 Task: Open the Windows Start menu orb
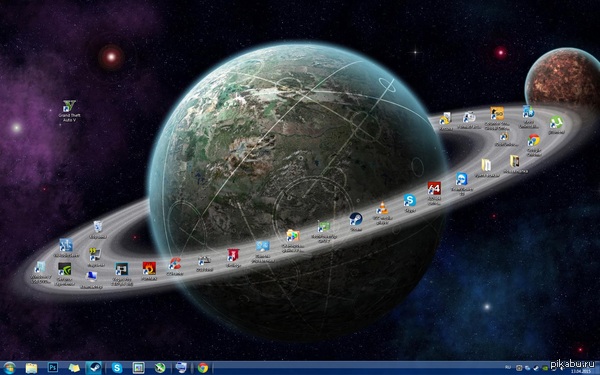tap(9, 368)
